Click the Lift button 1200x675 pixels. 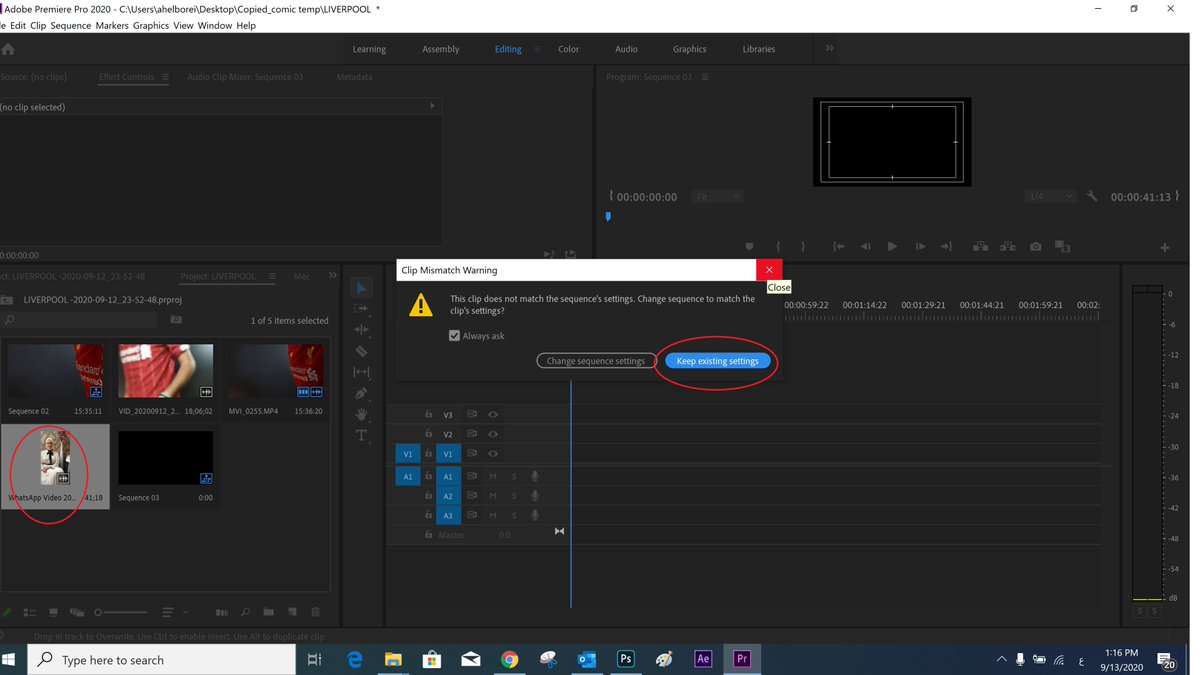pos(981,247)
